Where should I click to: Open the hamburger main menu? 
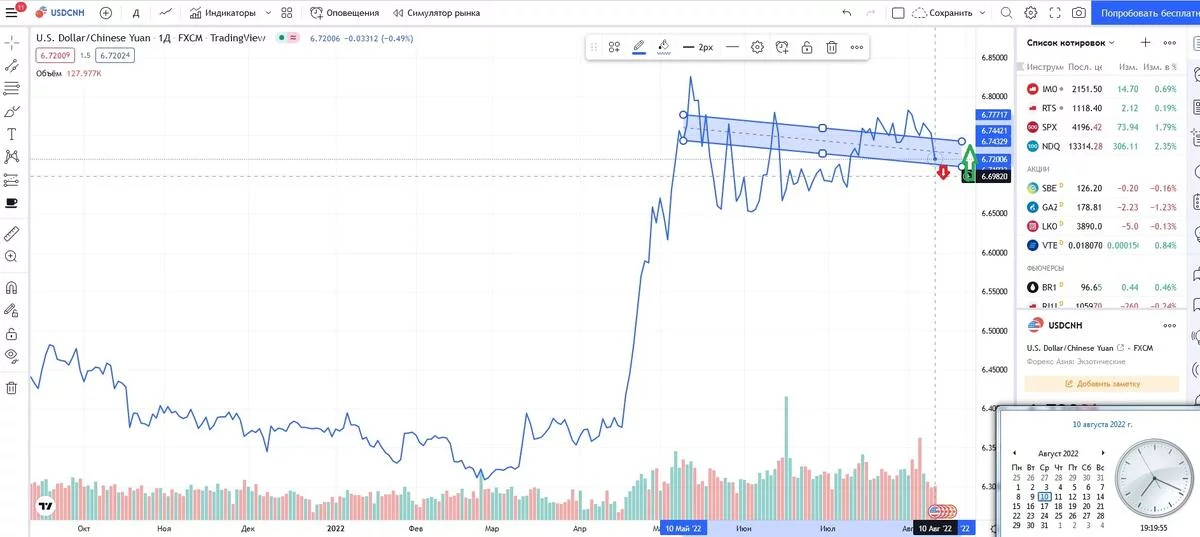pyautogui.click(x=11, y=13)
